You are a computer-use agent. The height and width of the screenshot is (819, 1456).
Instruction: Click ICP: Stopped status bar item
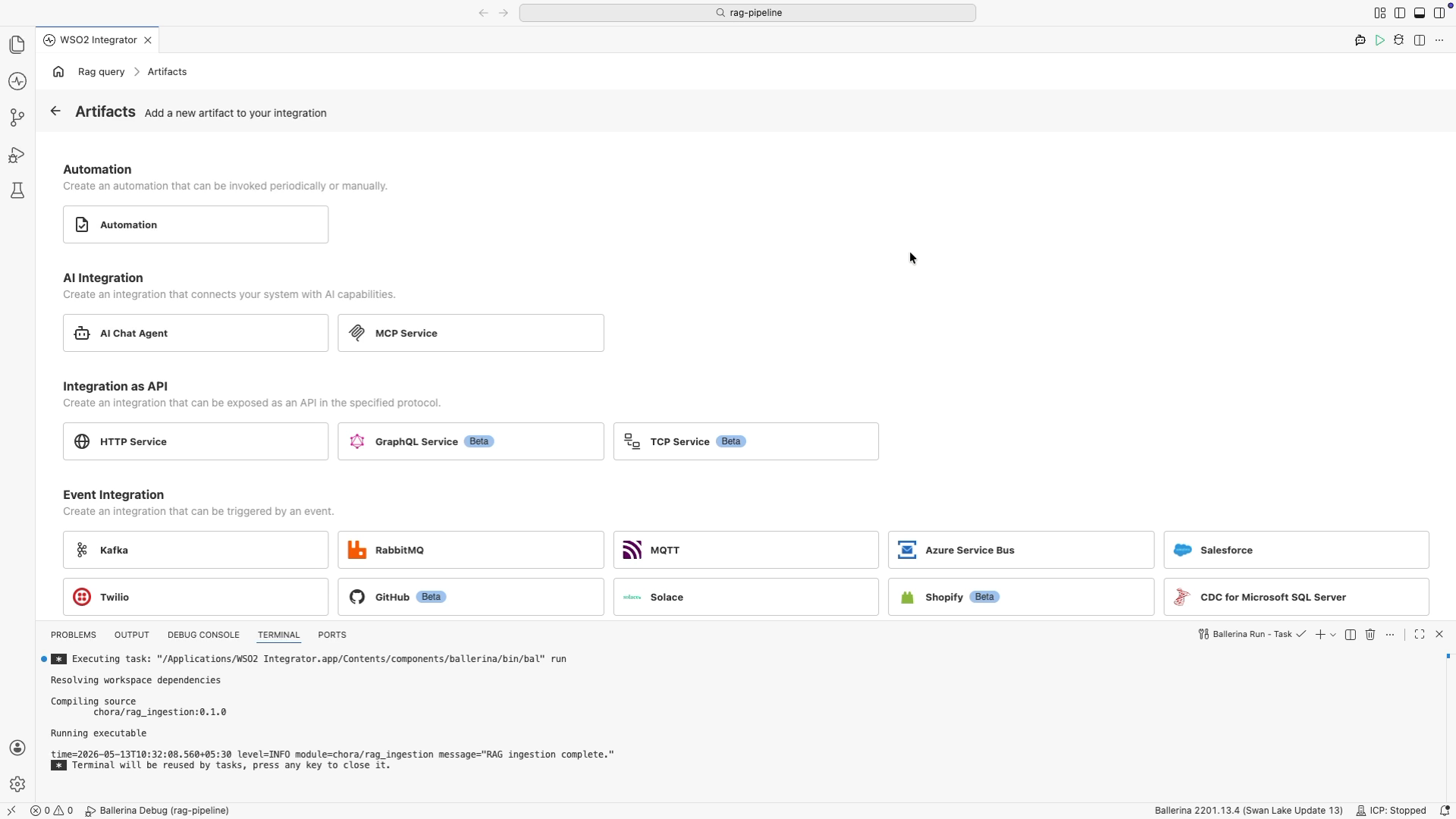pos(1391,811)
